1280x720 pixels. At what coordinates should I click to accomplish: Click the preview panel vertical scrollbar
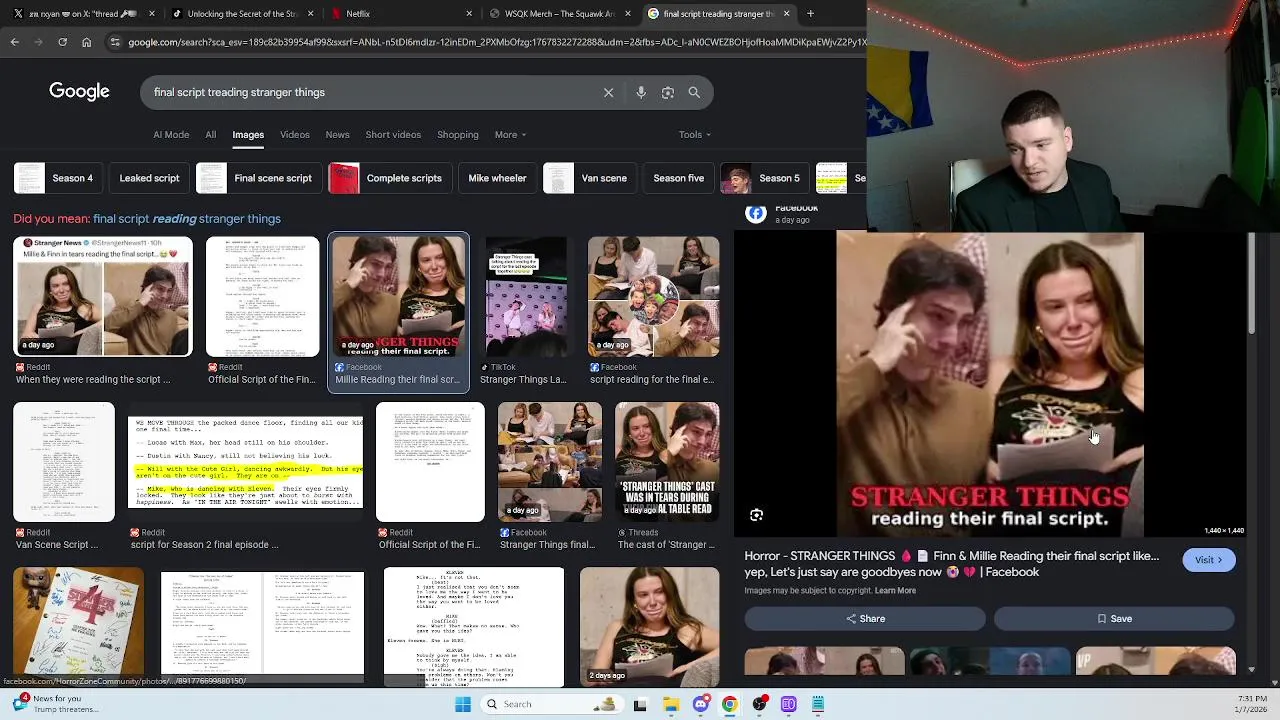pos(1250,284)
